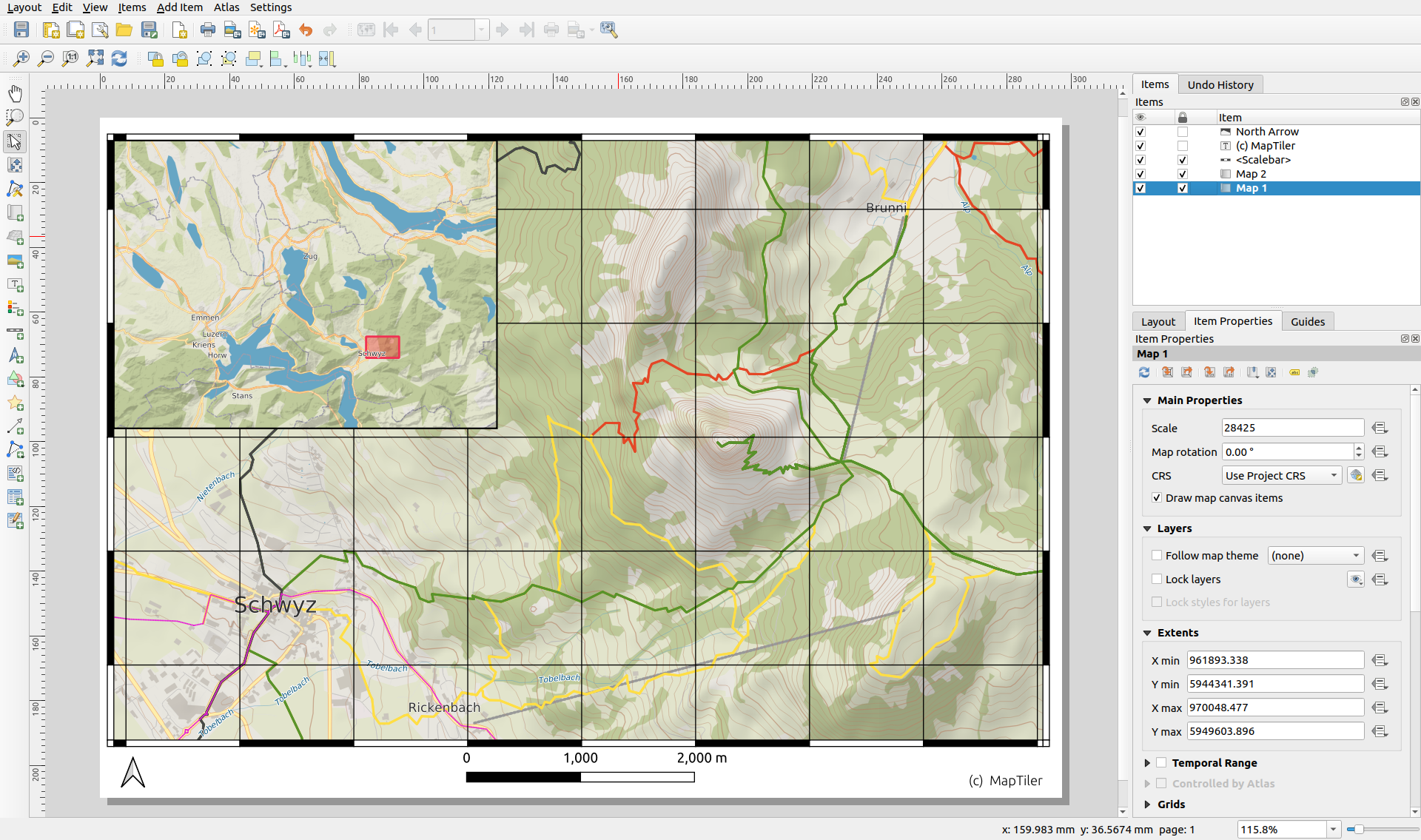
Task: Click Zoom Full toolbar icon
Action: pyautogui.click(x=95, y=58)
